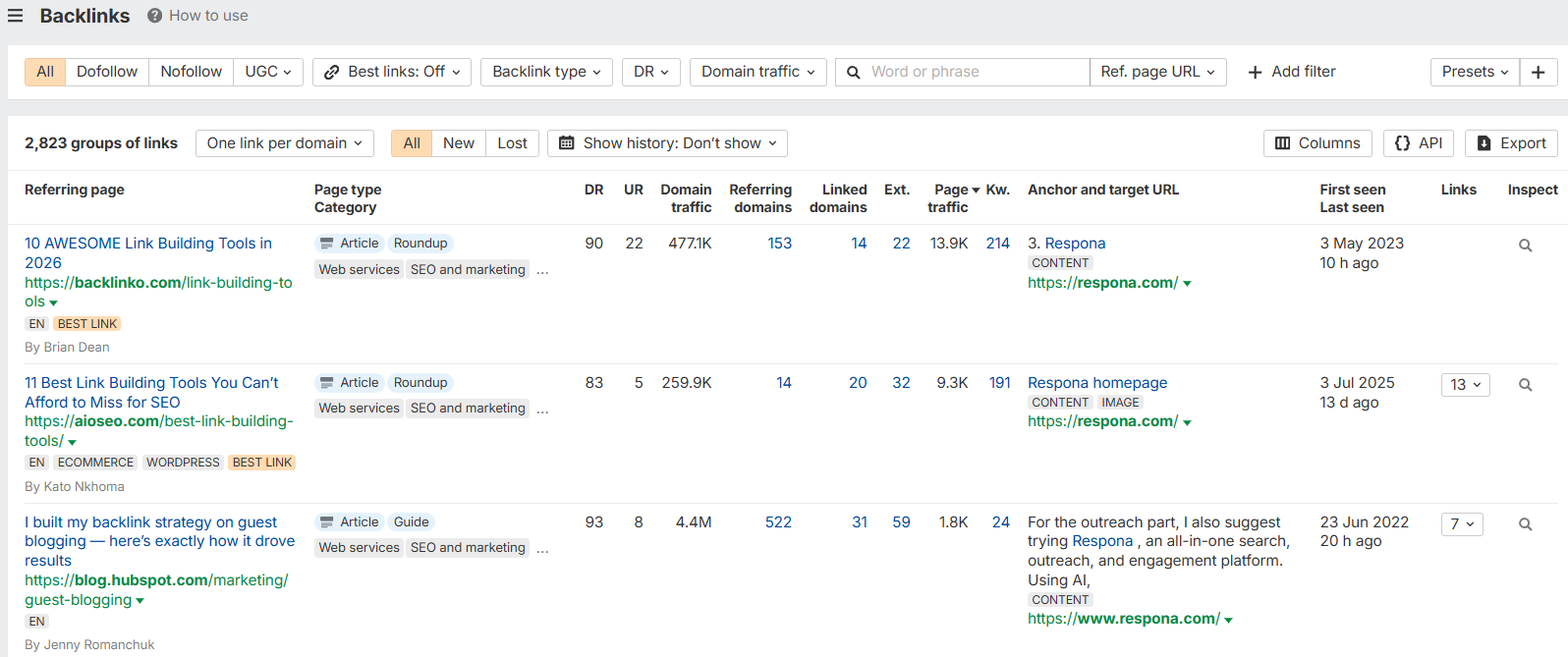
Task: Show only Lost links
Action: (x=512, y=143)
